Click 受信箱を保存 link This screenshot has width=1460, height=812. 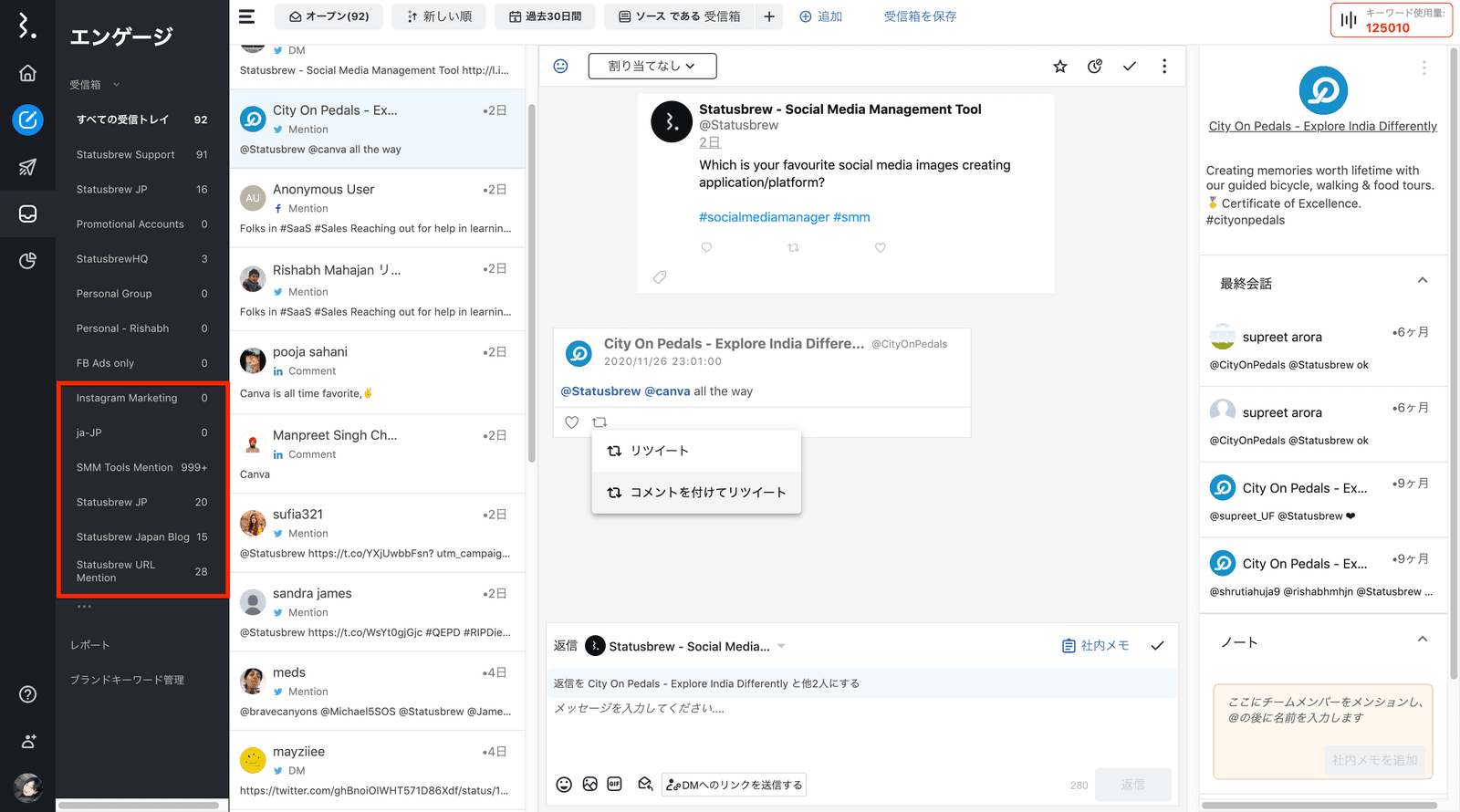[920, 16]
